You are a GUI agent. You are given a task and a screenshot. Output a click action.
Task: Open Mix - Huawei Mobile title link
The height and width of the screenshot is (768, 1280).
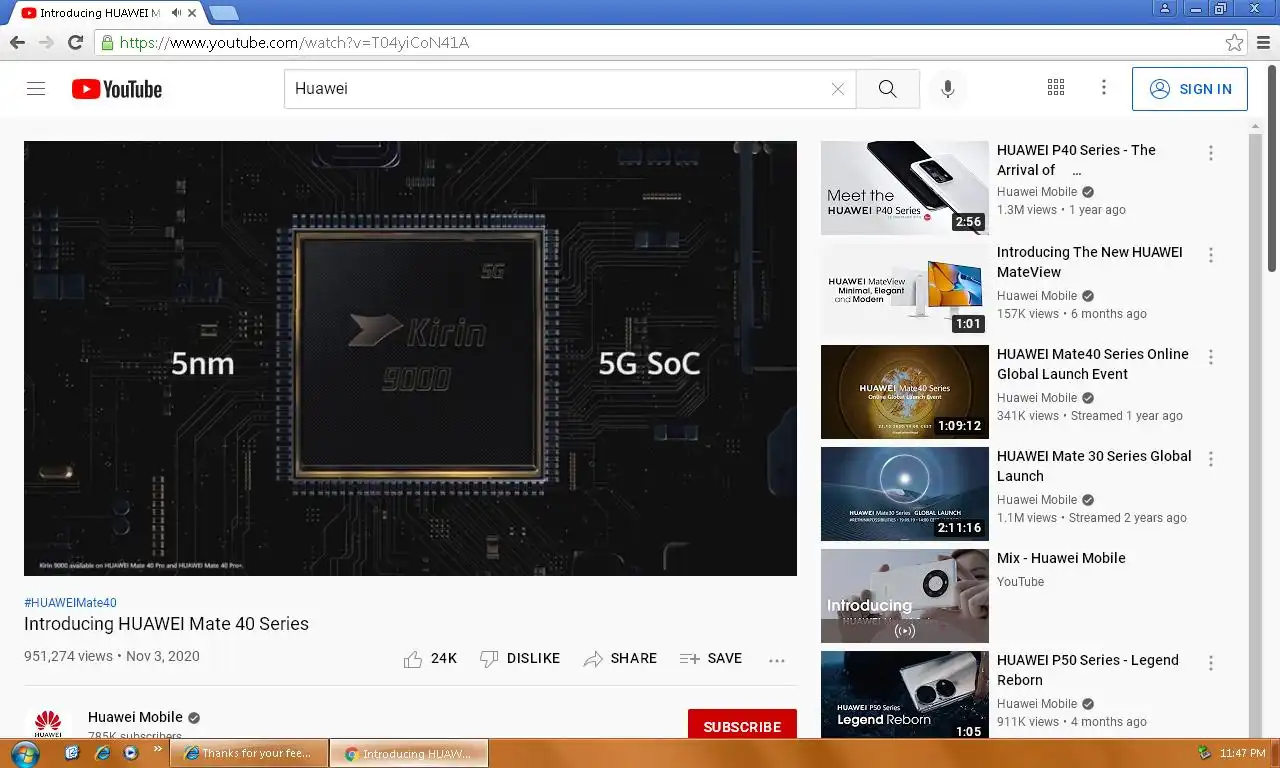1061,558
